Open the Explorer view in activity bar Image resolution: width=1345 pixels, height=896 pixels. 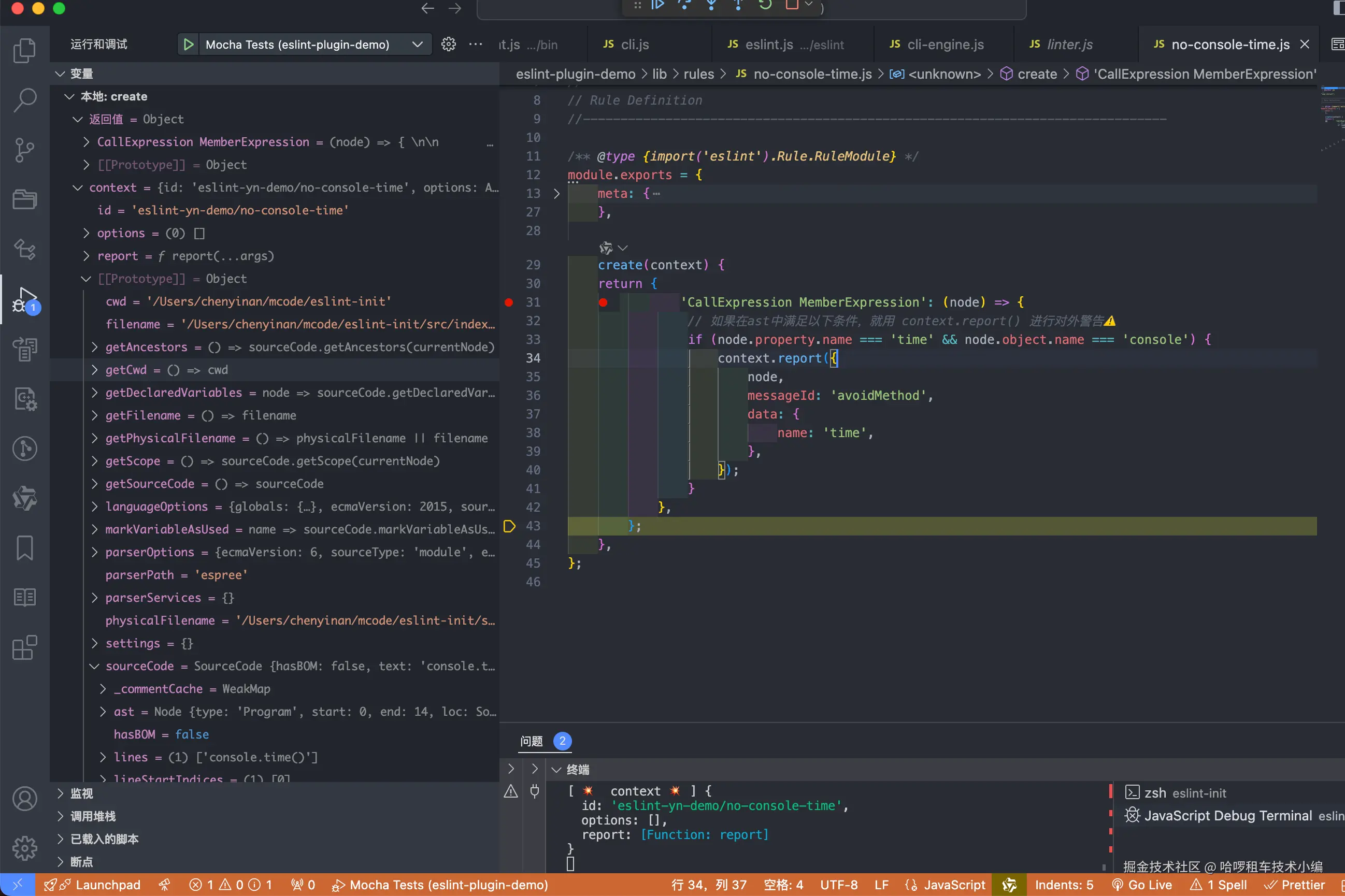pyautogui.click(x=24, y=50)
